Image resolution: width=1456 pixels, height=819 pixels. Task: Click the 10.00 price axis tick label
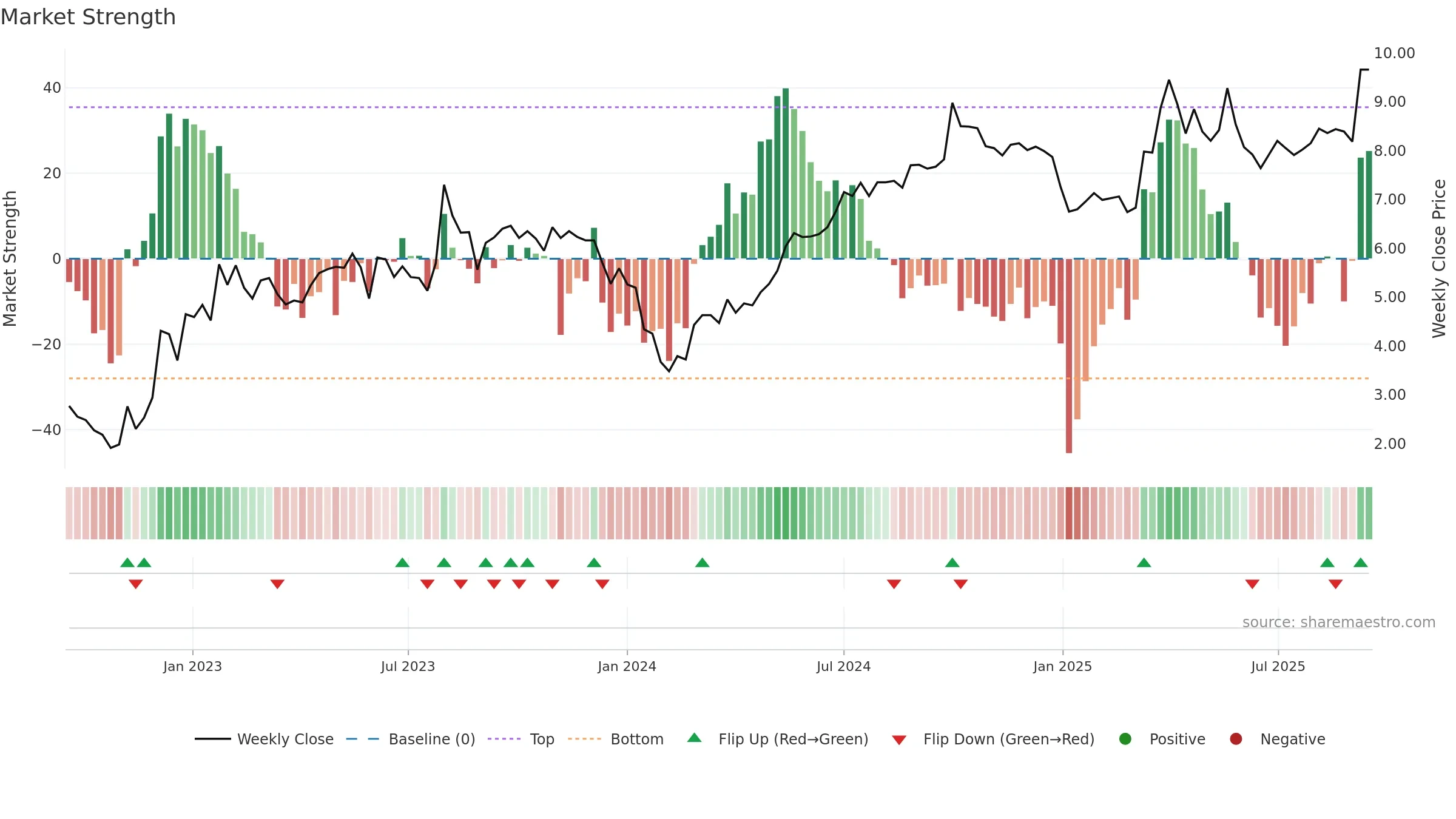[x=1394, y=53]
